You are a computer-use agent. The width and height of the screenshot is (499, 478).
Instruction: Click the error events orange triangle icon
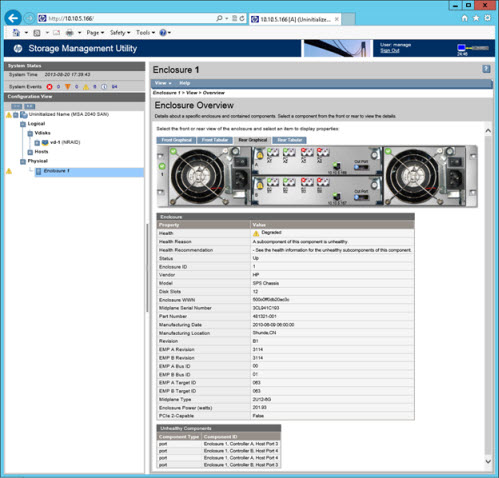68,87
